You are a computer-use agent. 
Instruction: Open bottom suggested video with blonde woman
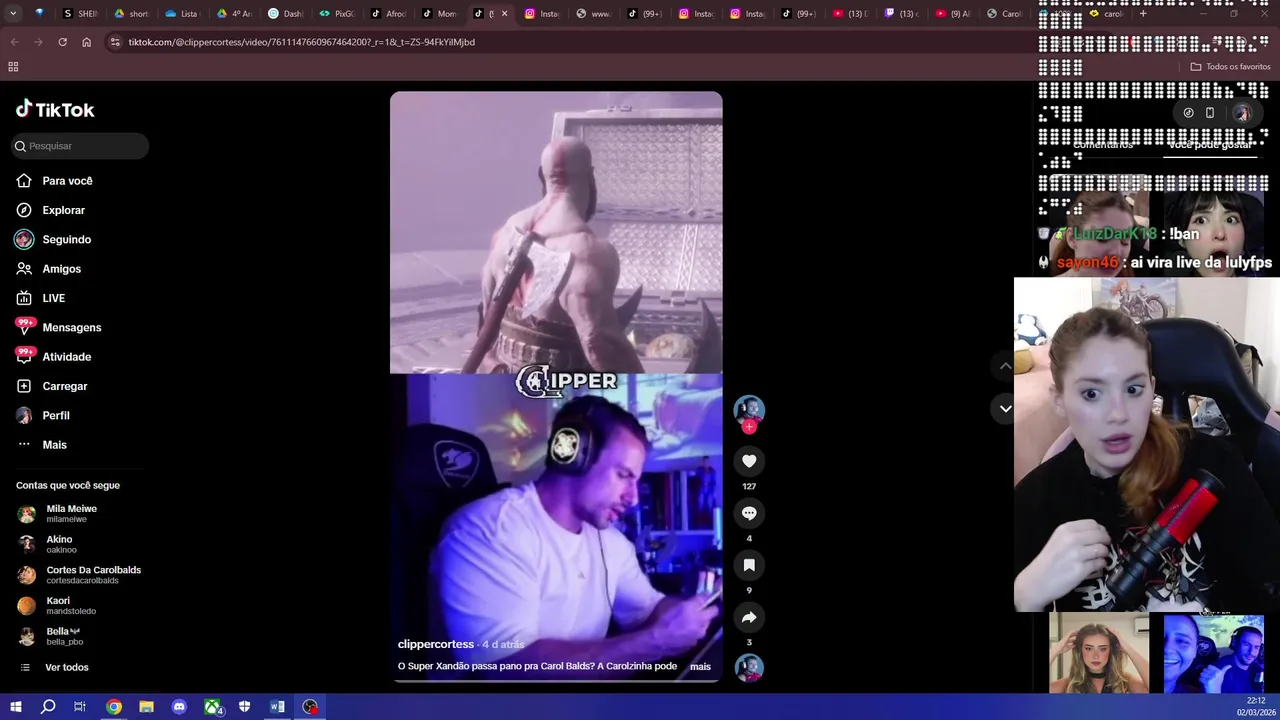pyautogui.click(x=1098, y=654)
